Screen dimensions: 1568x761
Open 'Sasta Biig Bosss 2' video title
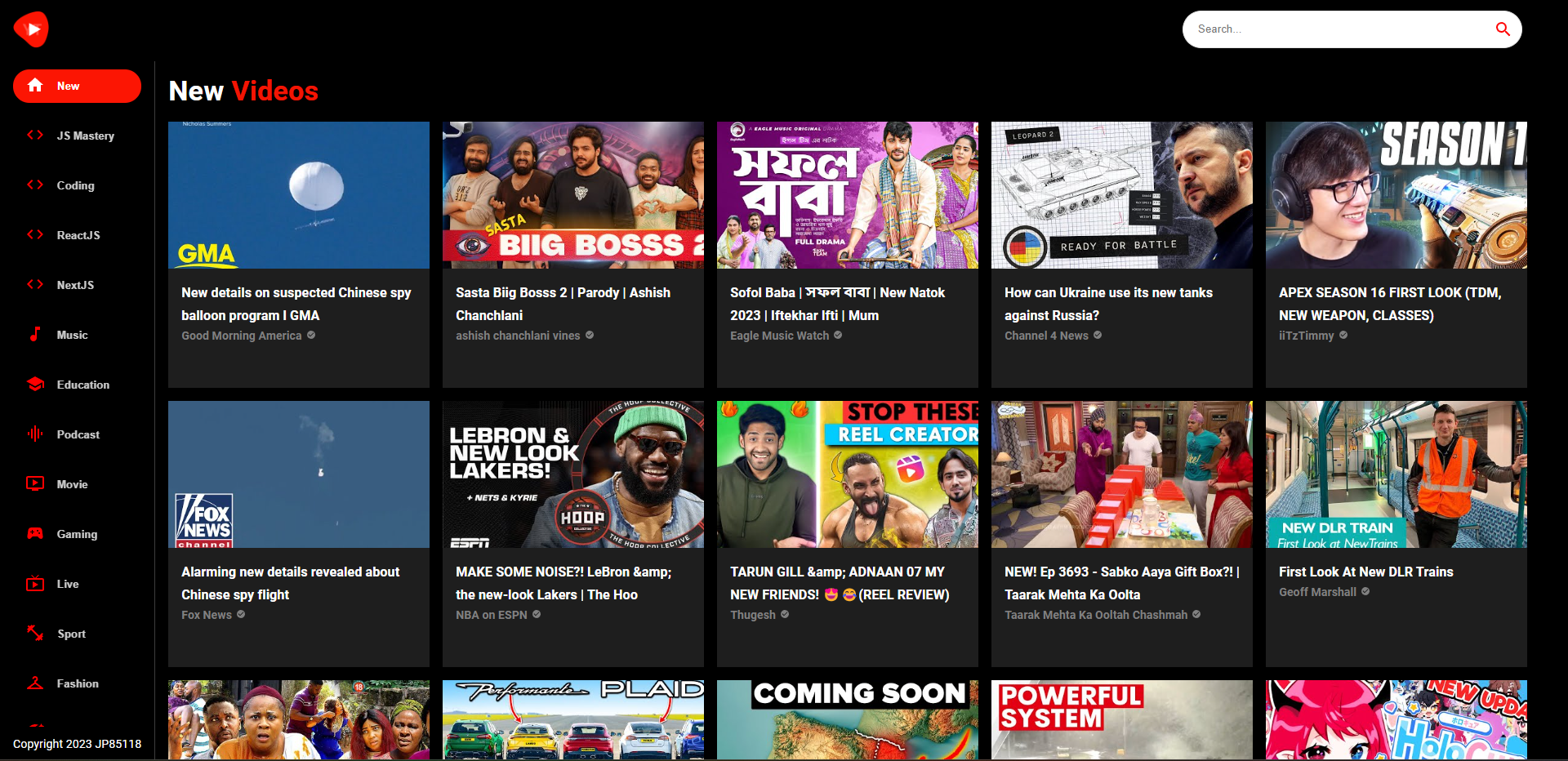pyautogui.click(x=563, y=304)
